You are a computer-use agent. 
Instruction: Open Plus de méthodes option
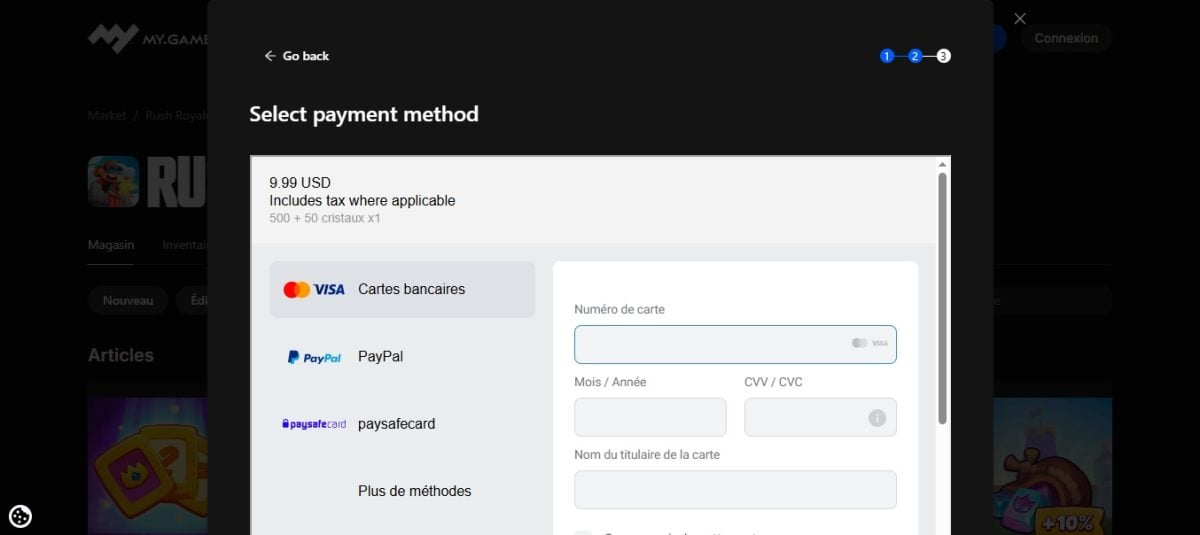(402, 491)
